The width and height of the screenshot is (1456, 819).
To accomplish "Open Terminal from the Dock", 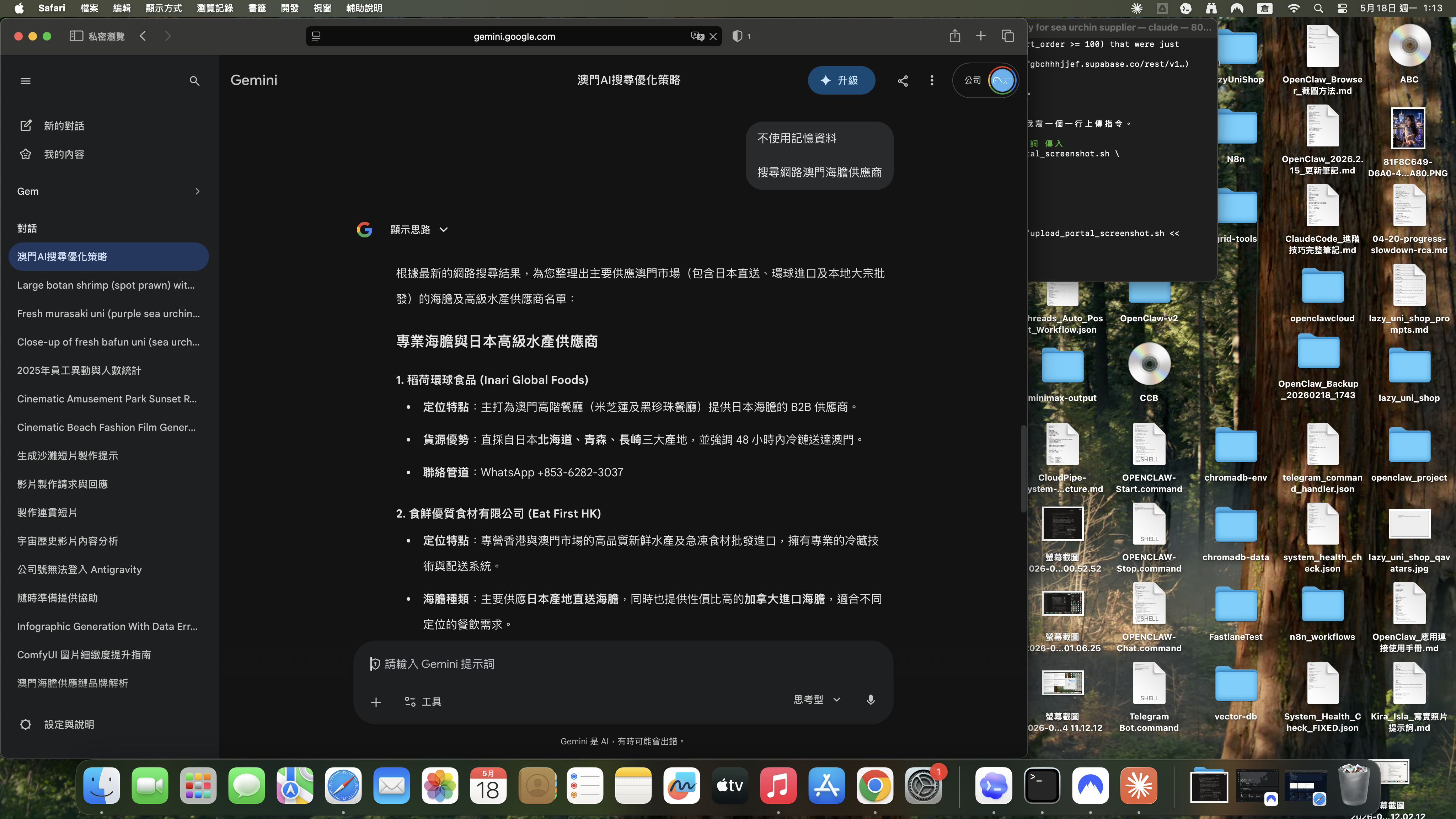I will (x=1042, y=786).
